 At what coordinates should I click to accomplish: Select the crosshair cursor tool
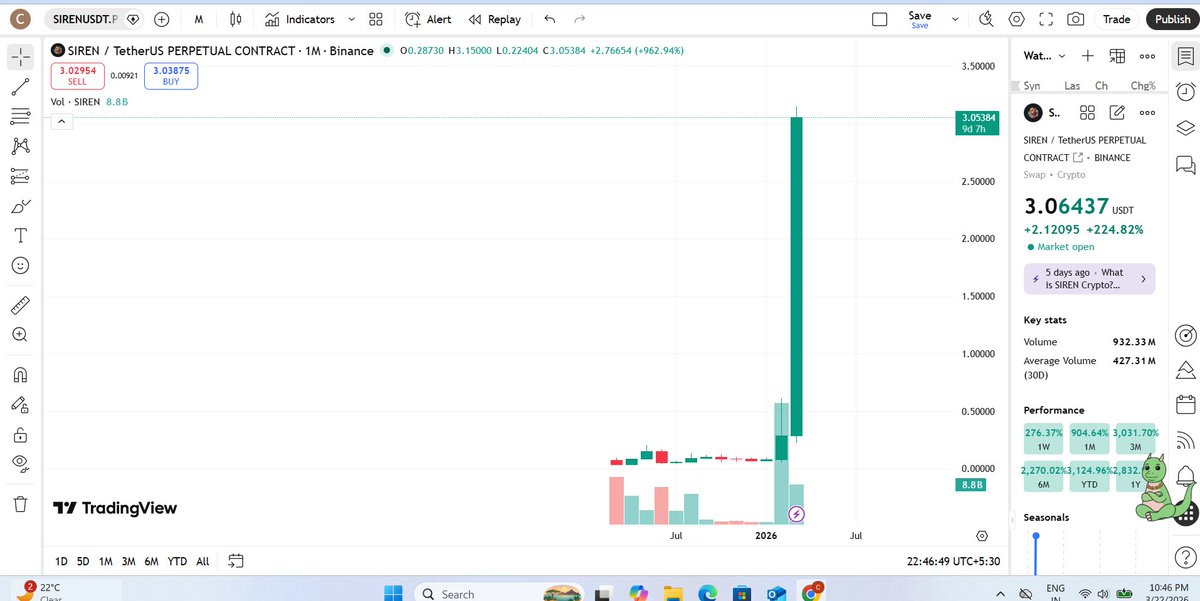click(20, 56)
